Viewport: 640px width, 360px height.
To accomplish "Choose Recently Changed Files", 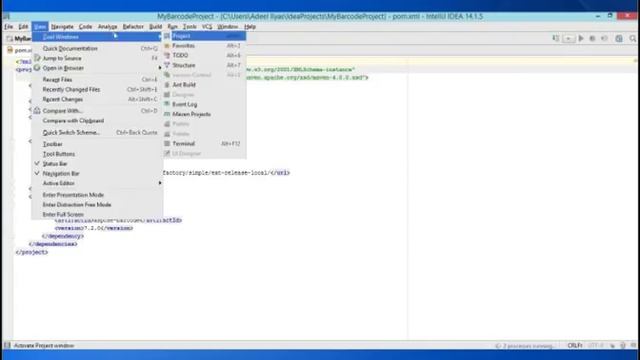I will click(x=71, y=89).
